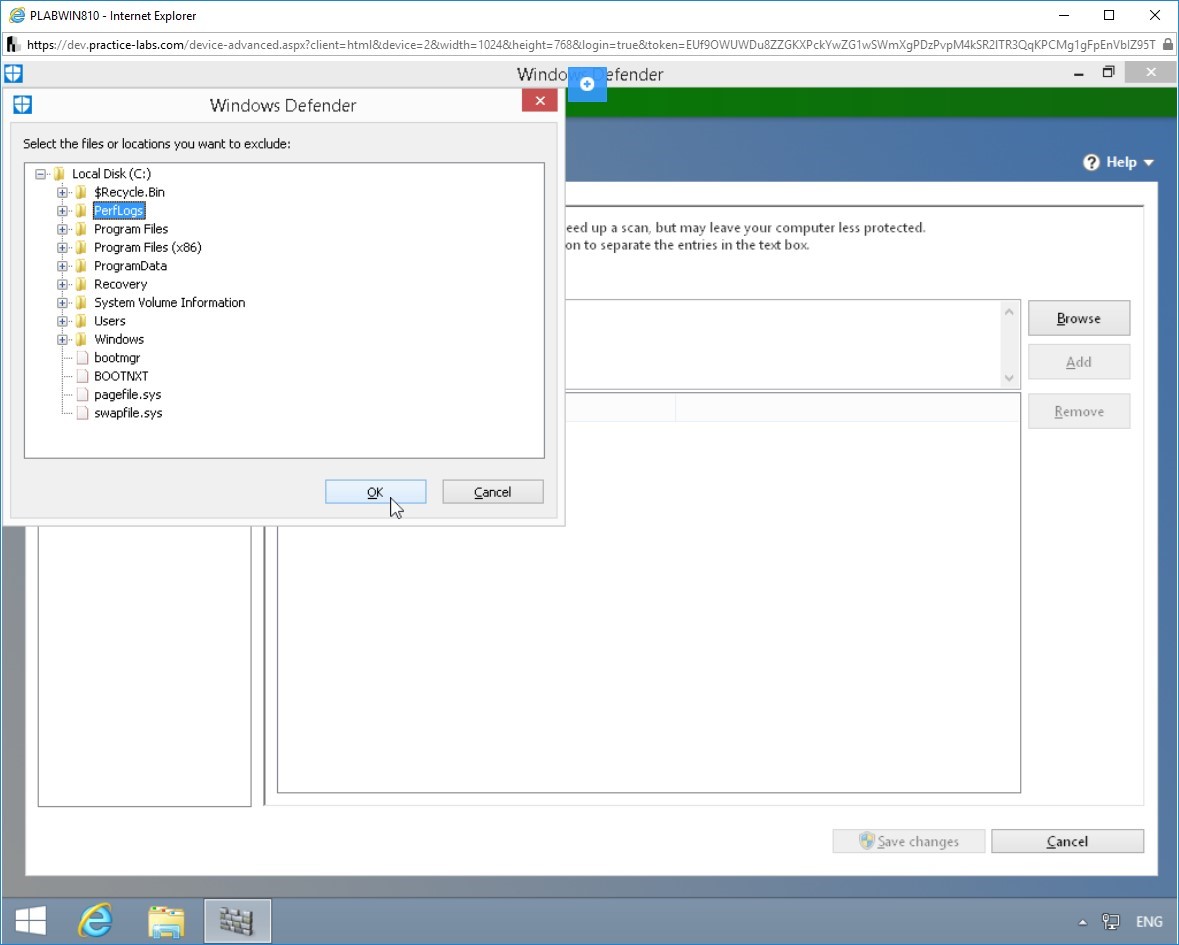The width and height of the screenshot is (1179, 945).
Task: Open the Windows Start menu
Action: pos(31,921)
